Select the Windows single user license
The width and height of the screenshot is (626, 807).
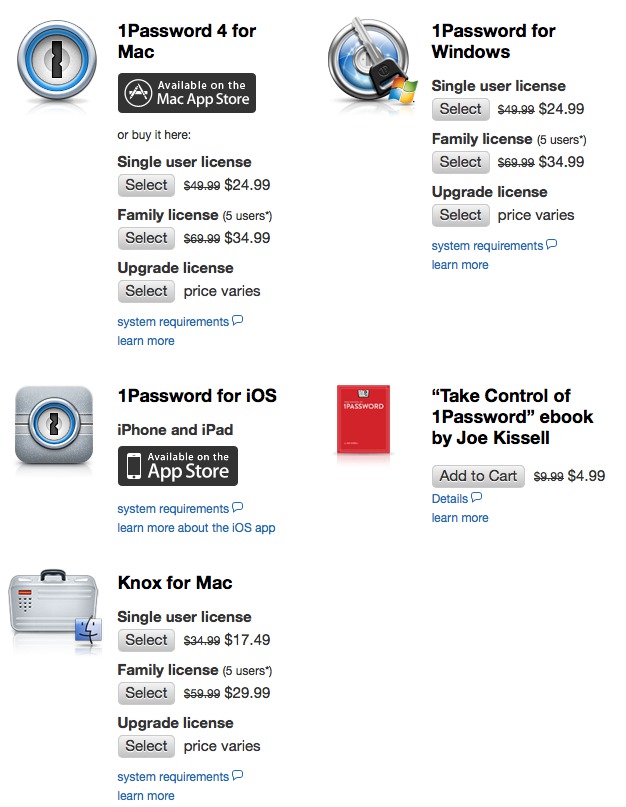pos(460,109)
